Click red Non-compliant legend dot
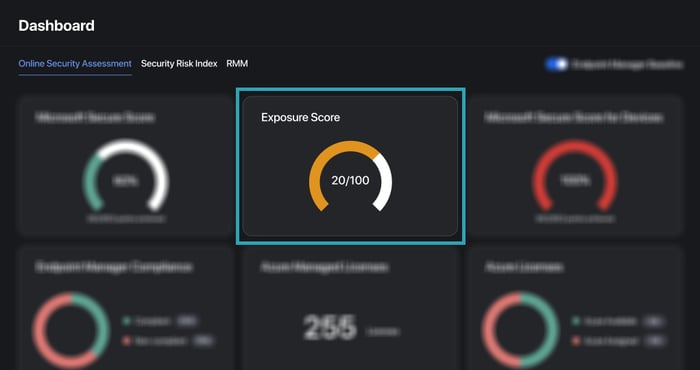The height and width of the screenshot is (370, 700). (127, 341)
